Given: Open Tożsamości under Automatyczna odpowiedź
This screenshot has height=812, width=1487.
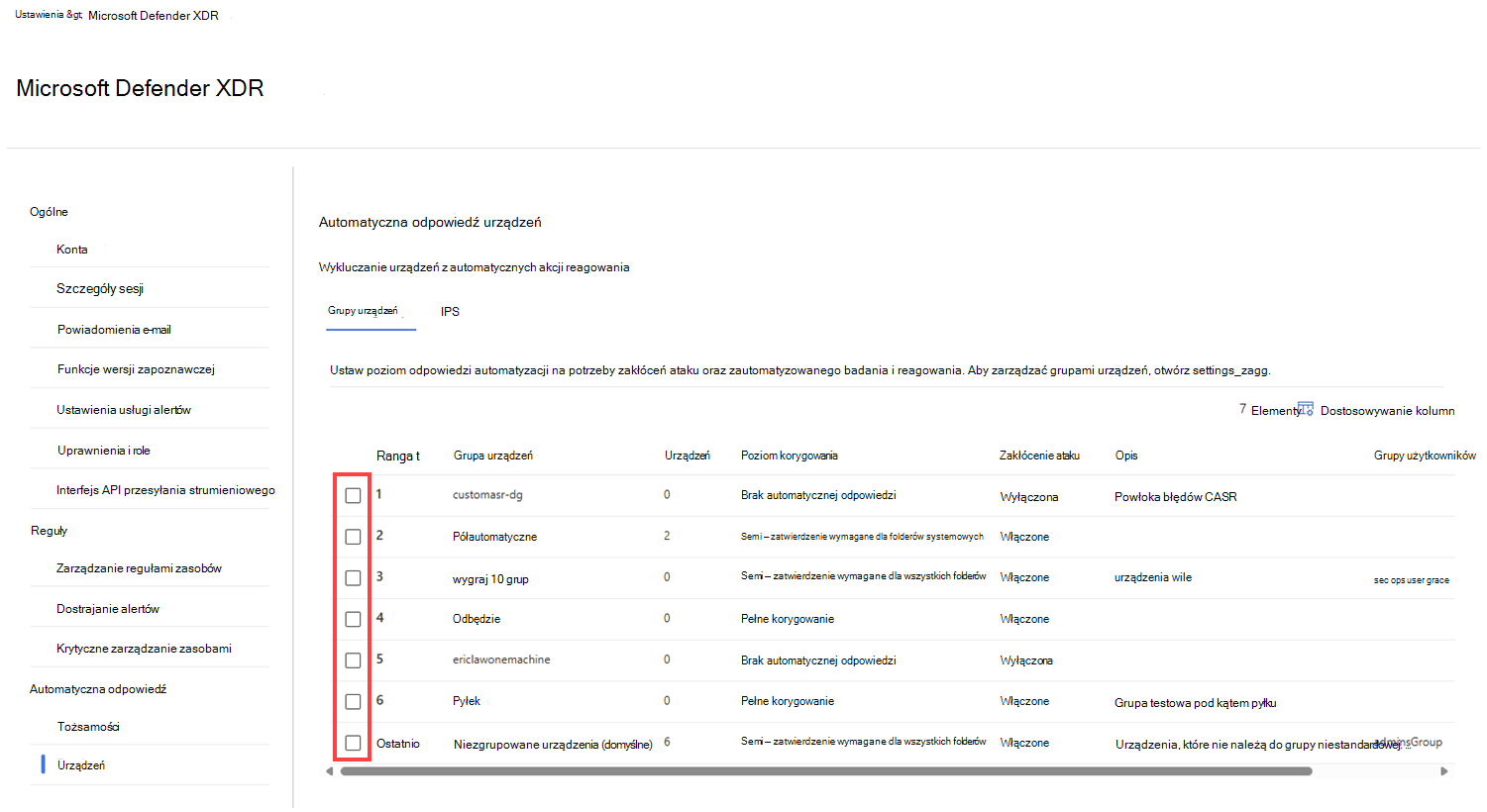Looking at the screenshot, I should click(88, 727).
